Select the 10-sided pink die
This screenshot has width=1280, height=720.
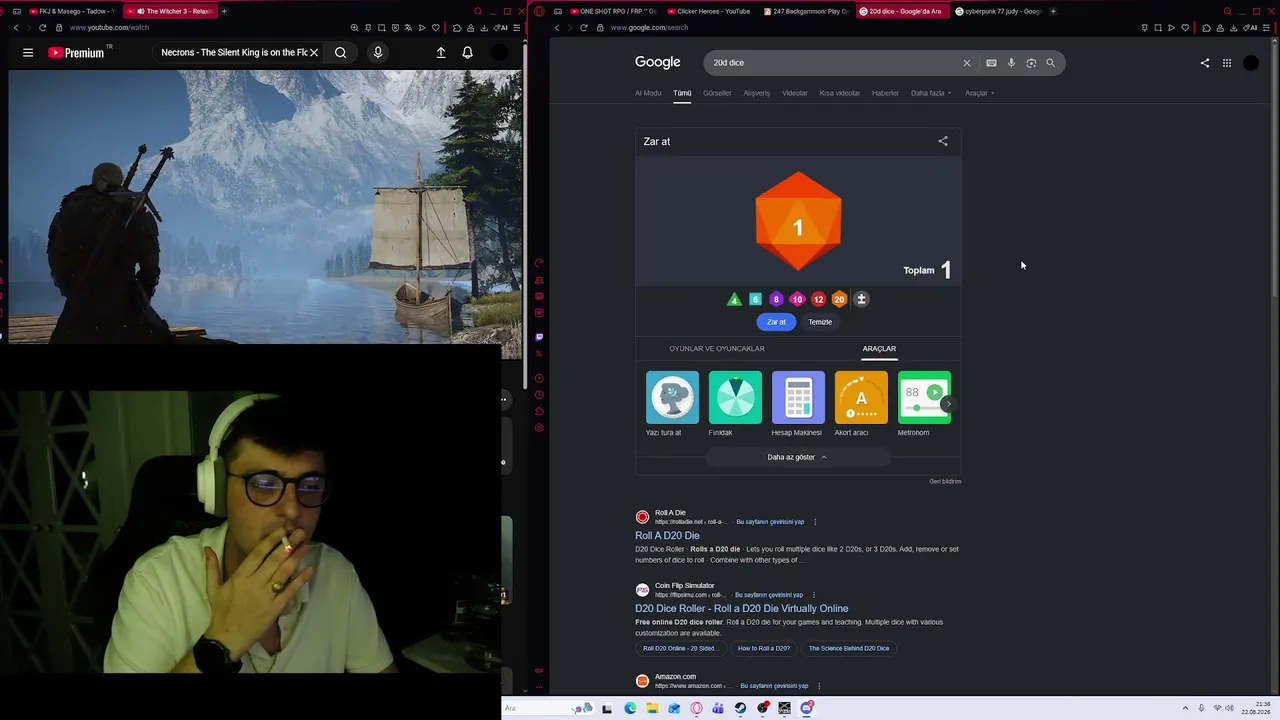(797, 299)
